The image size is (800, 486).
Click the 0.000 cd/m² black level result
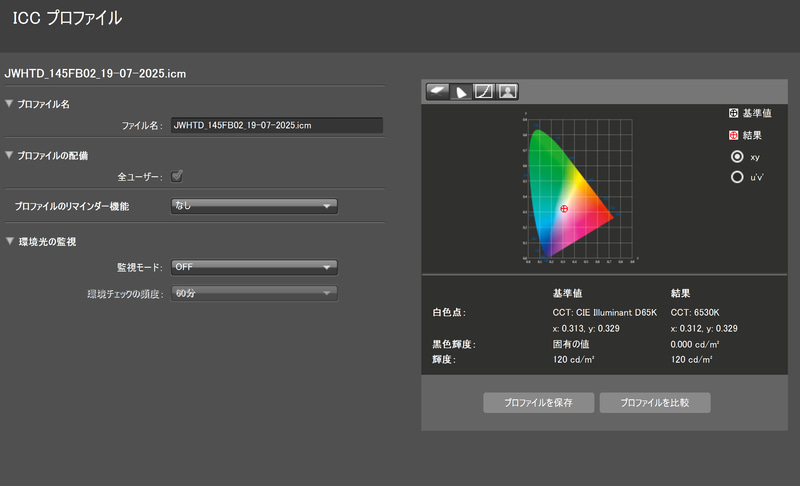click(695, 344)
